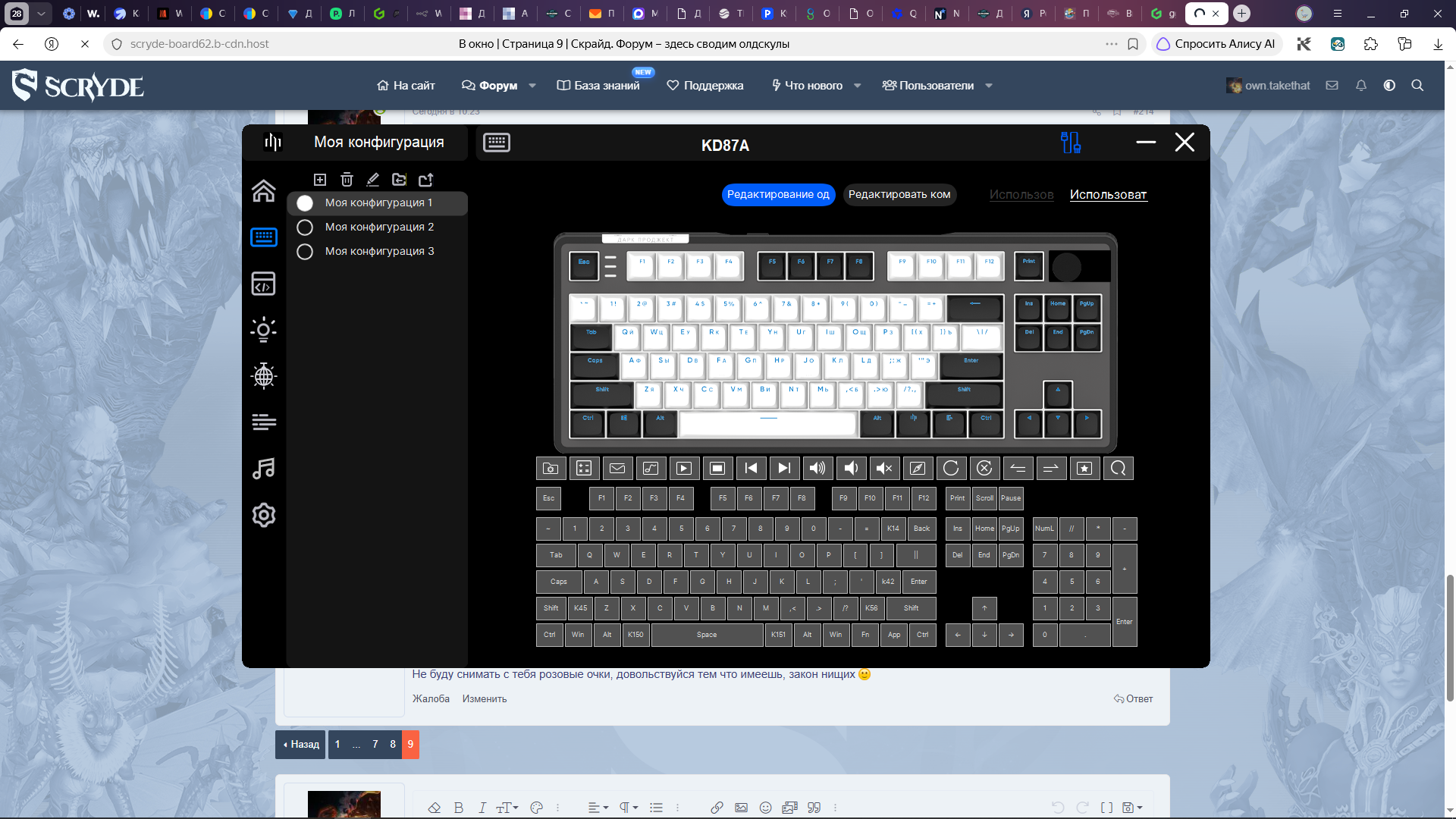Assign the Stop media function
The image size is (1456, 819).
coord(717,468)
